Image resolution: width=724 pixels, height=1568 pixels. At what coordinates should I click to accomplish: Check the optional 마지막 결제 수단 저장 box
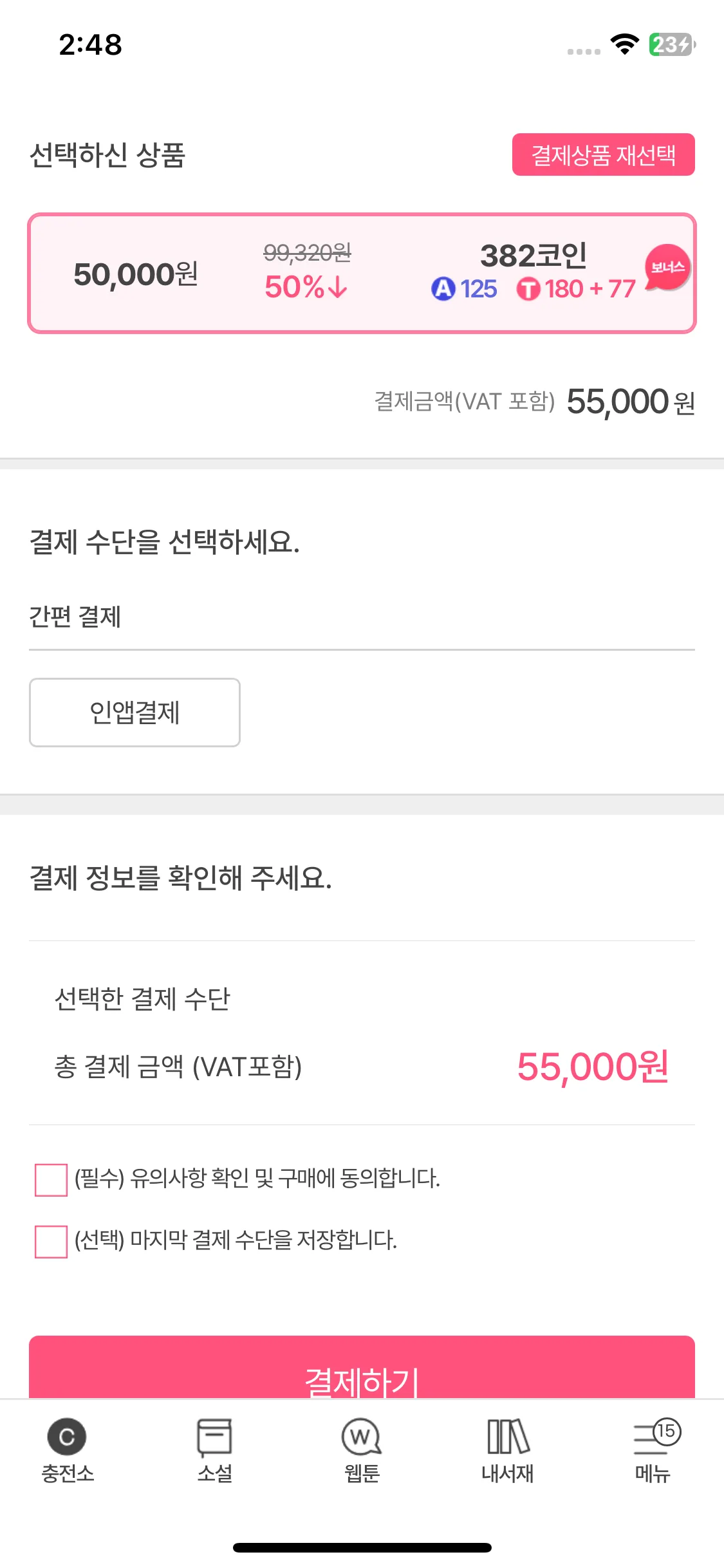[51, 1242]
